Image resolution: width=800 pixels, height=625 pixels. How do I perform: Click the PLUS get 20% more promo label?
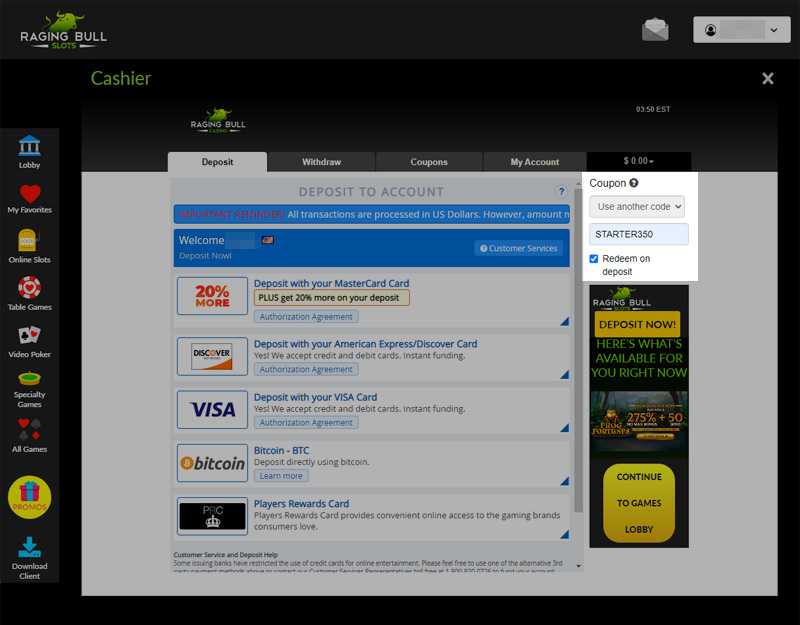click(332, 297)
